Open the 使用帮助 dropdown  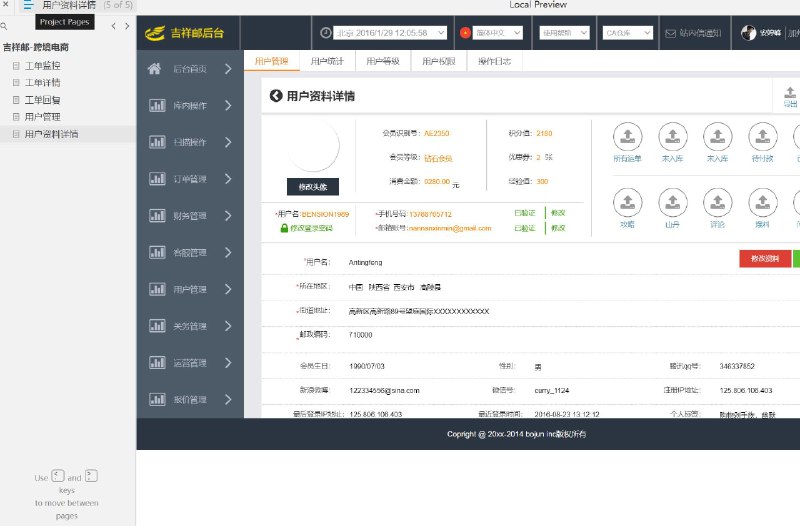(x=564, y=33)
